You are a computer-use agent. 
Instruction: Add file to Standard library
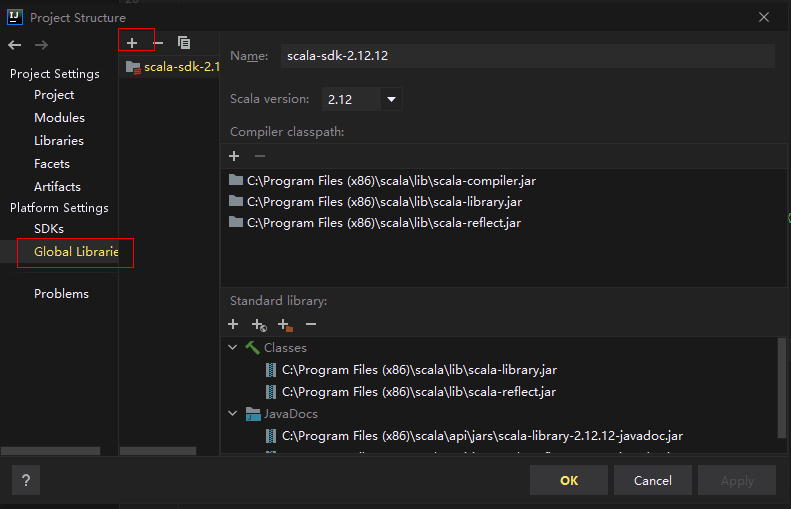click(234, 324)
